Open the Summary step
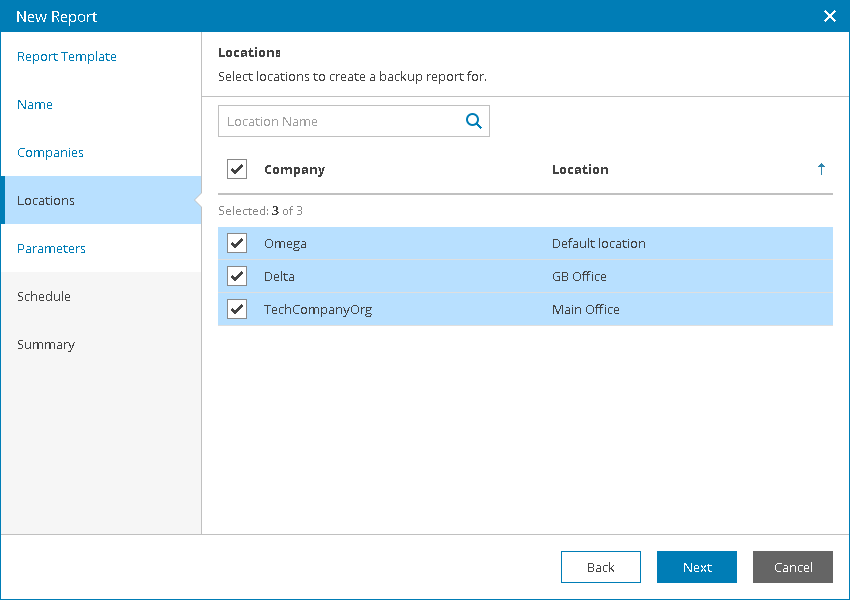This screenshot has height=600, width=850. pyautogui.click(x=46, y=344)
